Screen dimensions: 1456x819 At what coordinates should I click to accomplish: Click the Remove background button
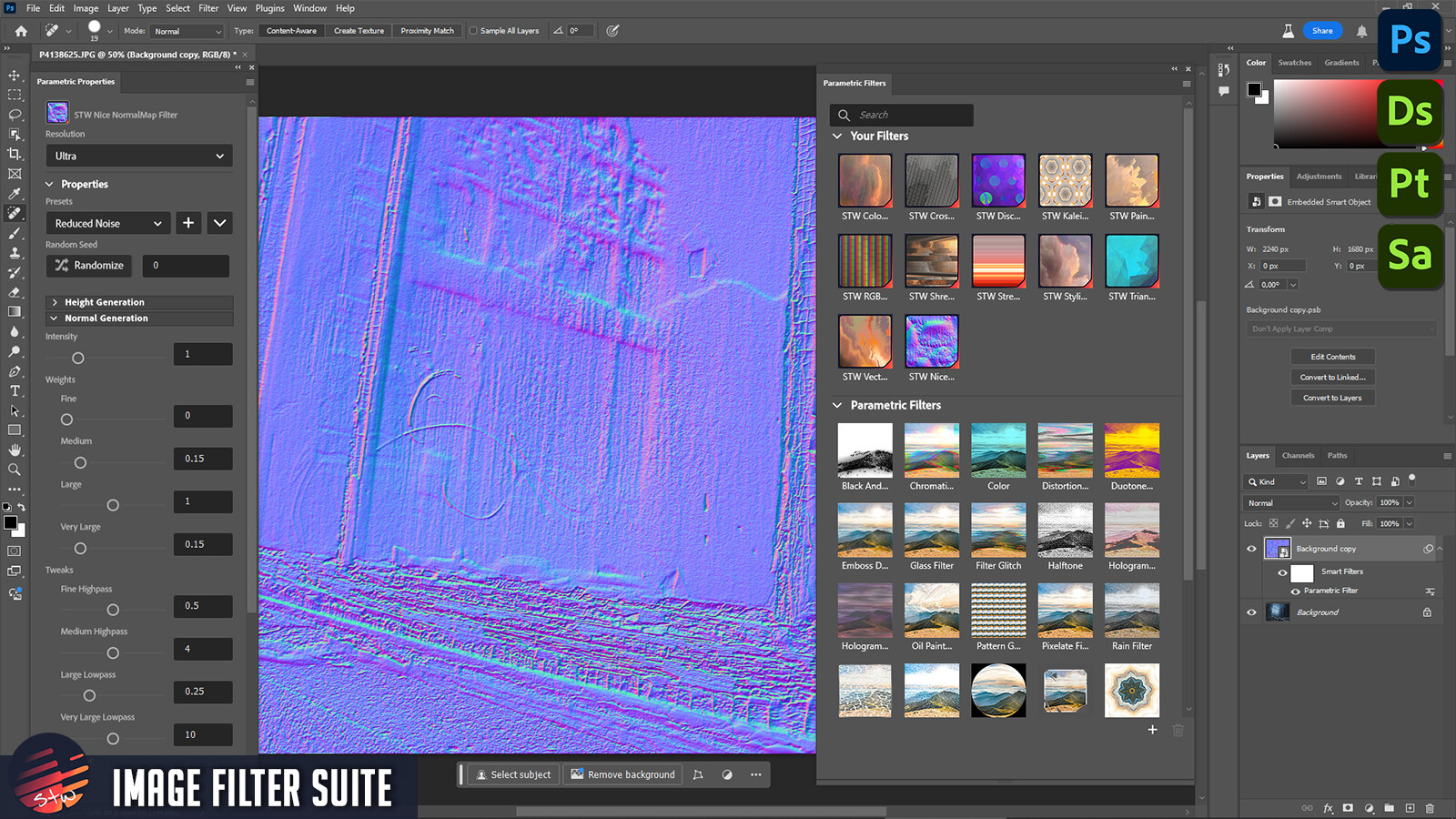coord(622,774)
